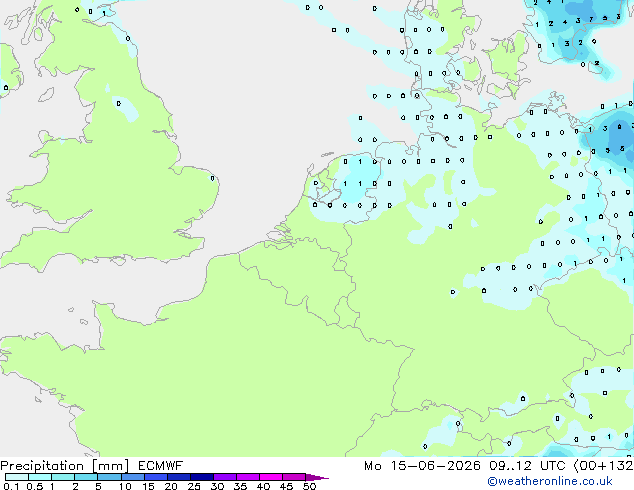The width and height of the screenshot is (634, 490).
Task: Click the legend label "20"
Action: pyautogui.click(x=171, y=486)
